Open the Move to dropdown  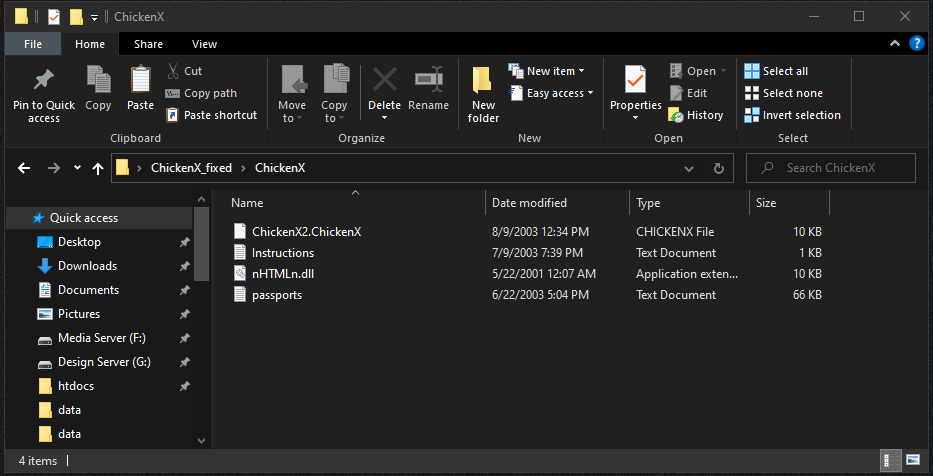pos(292,111)
